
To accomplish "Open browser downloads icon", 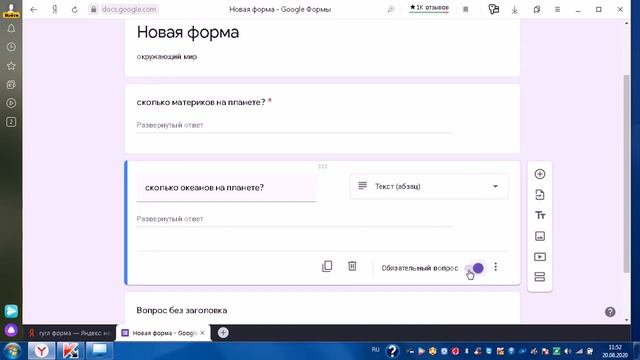I will (x=514, y=9).
